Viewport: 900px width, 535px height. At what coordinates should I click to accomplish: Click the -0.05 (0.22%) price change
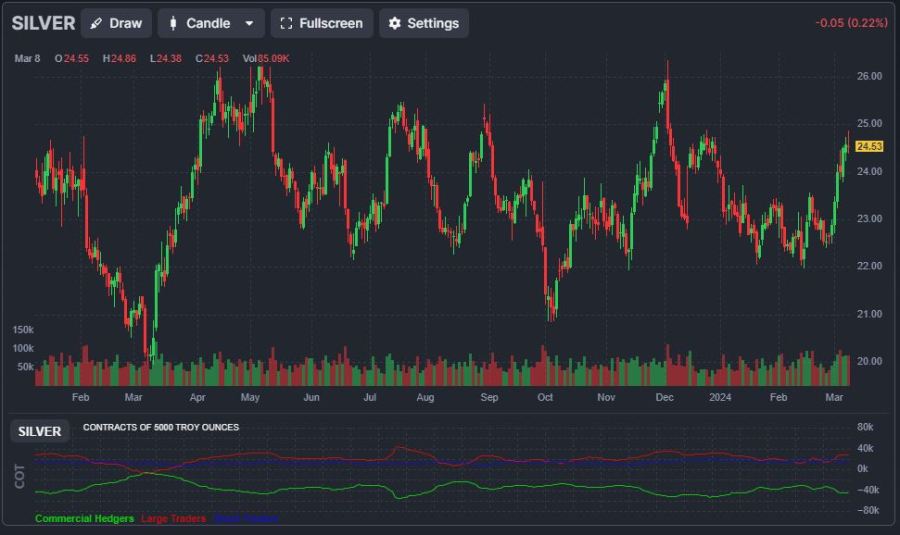pyautogui.click(x=850, y=23)
